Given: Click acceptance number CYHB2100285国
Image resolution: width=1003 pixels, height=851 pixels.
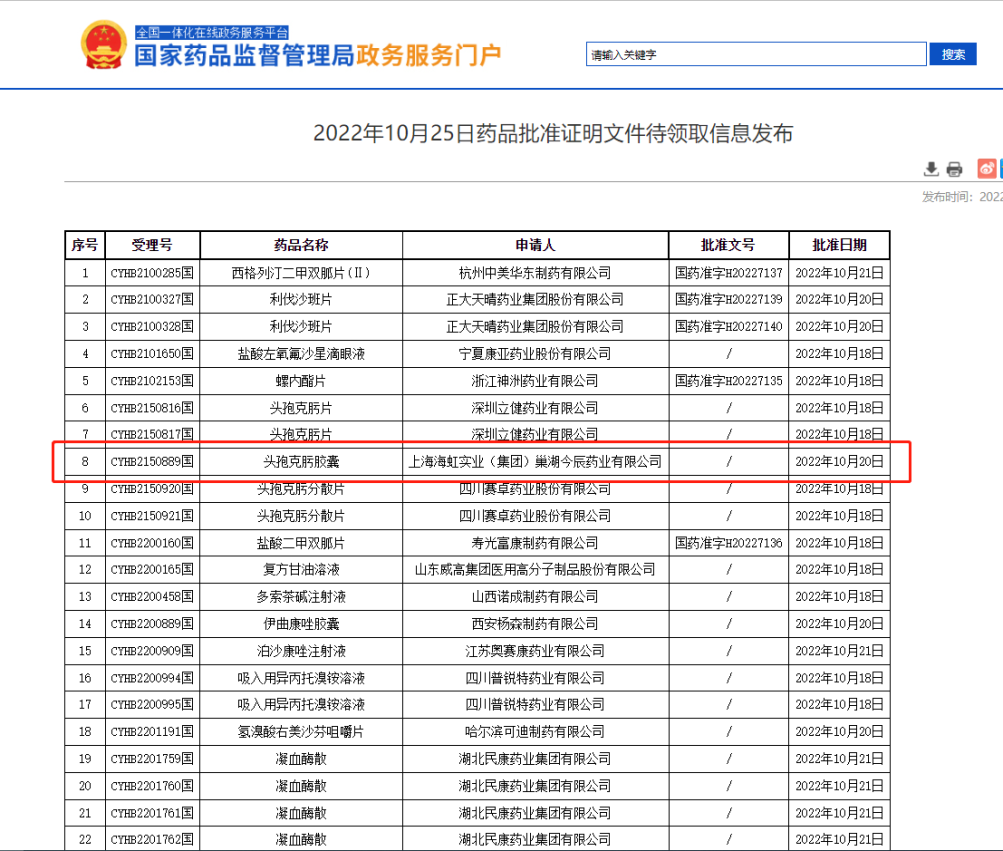Looking at the screenshot, I should pyautogui.click(x=152, y=272).
